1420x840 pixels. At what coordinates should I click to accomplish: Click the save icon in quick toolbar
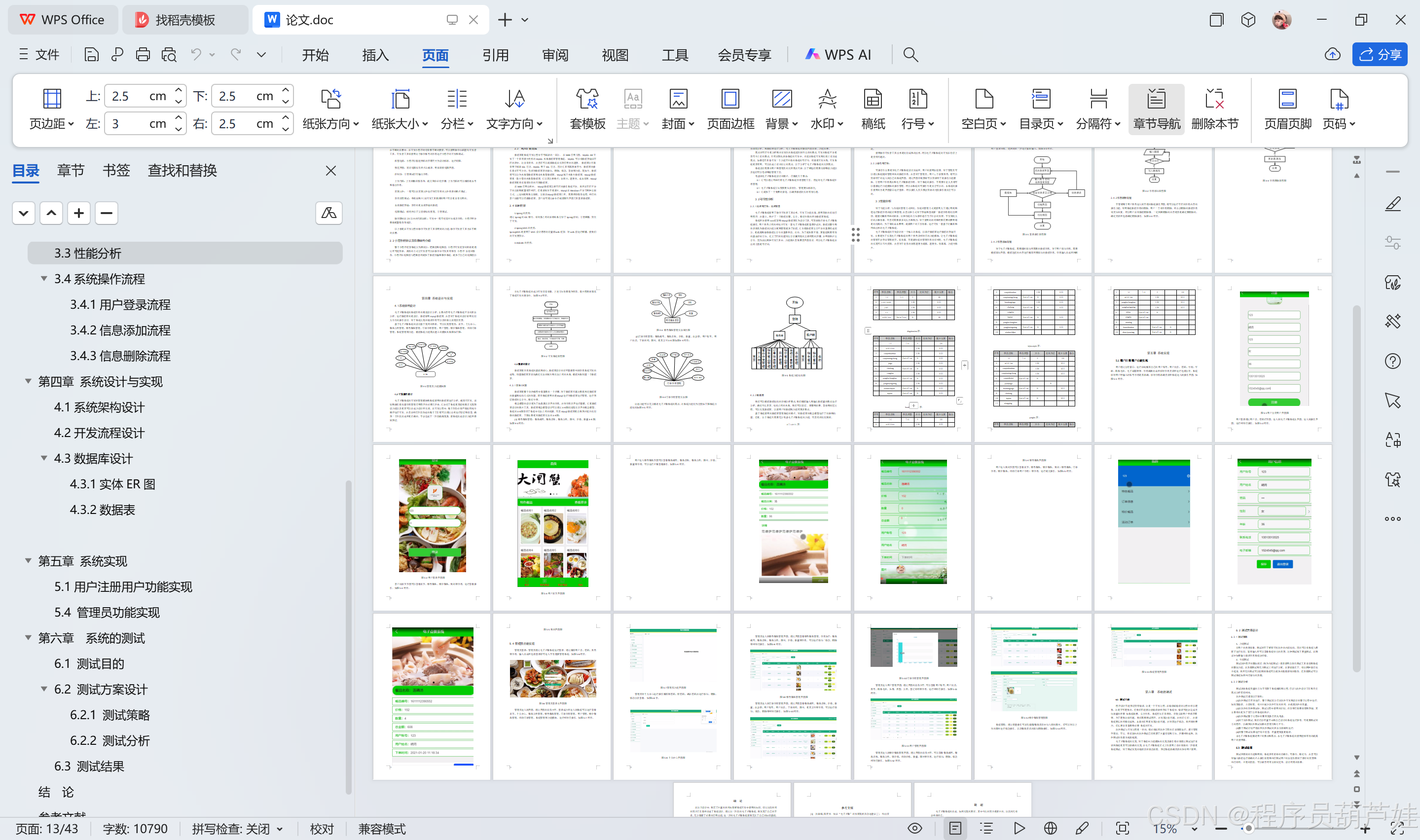(91, 54)
